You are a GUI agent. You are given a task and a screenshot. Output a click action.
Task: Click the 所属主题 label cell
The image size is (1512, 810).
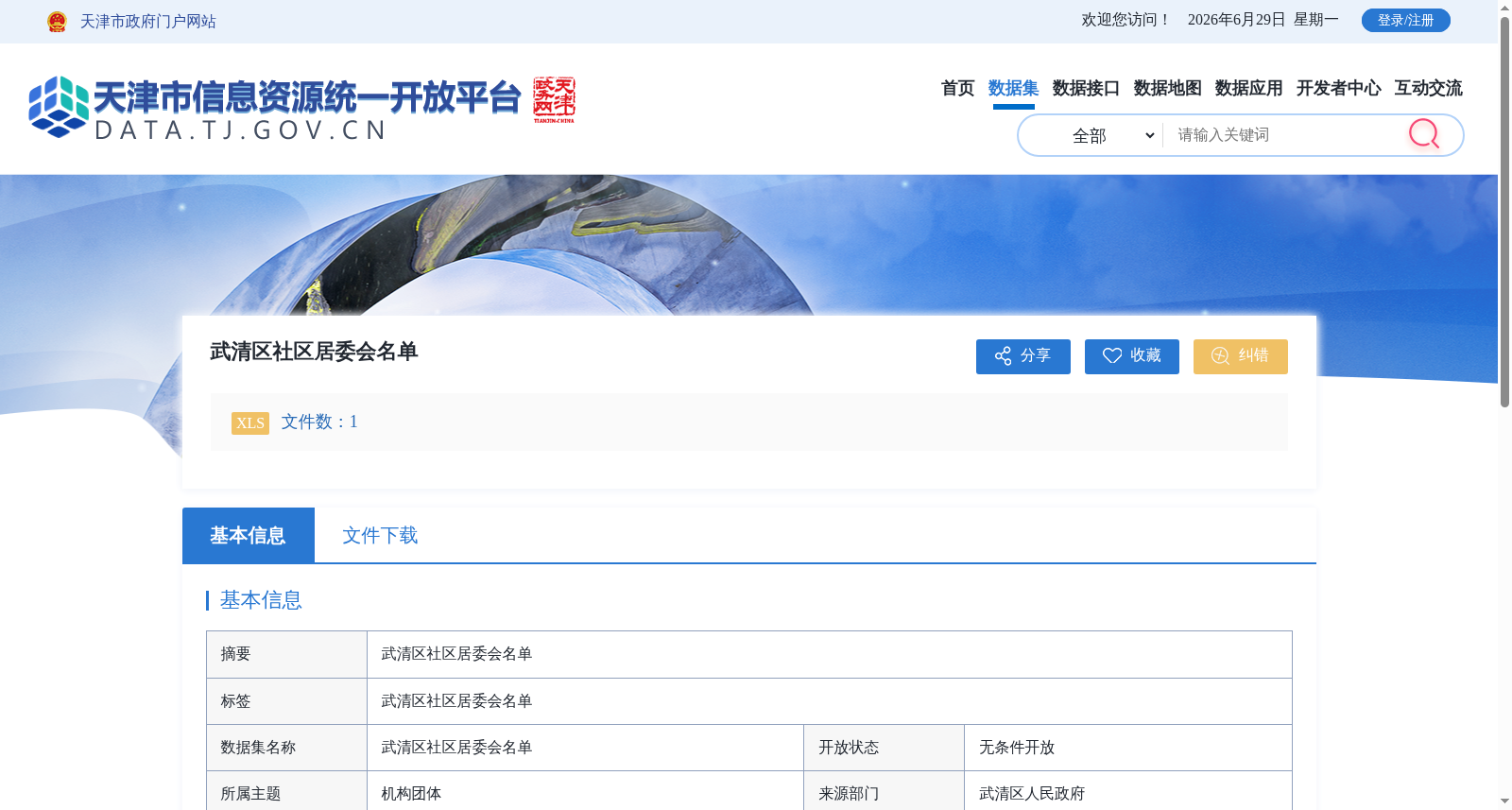(x=286, y=792)
